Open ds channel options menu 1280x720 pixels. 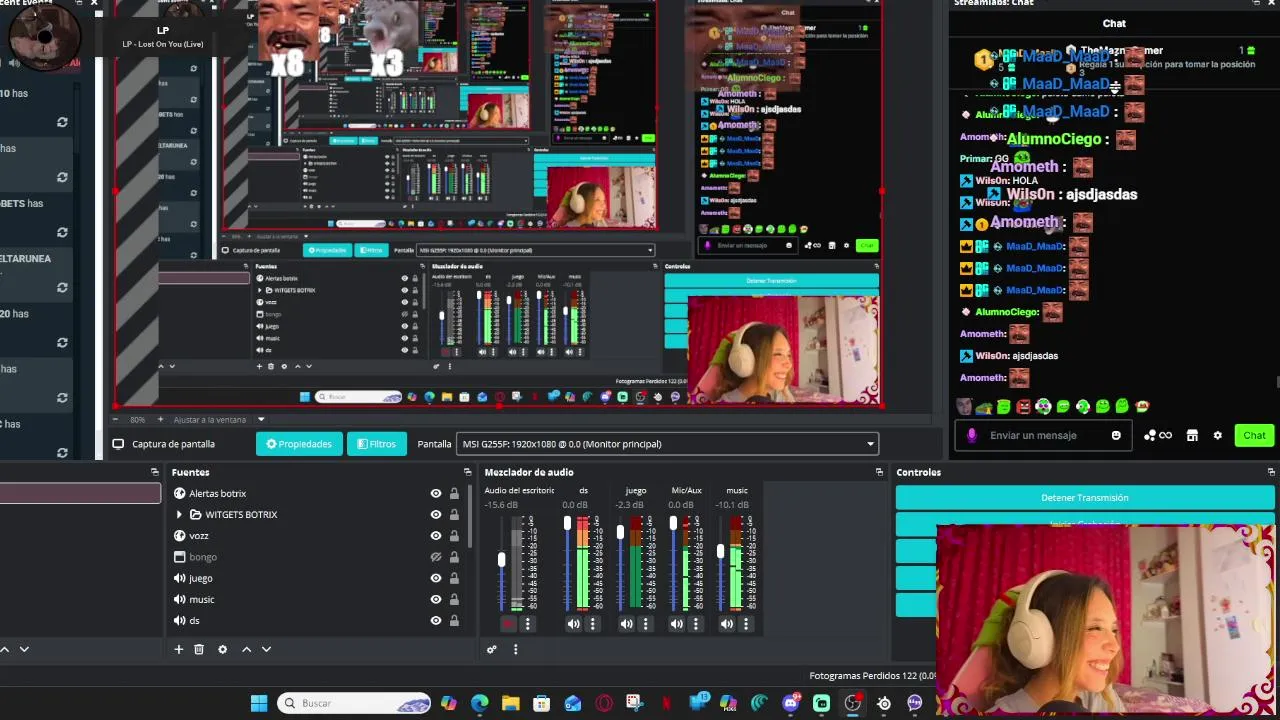pyautogui.click(x=592, y=624)
